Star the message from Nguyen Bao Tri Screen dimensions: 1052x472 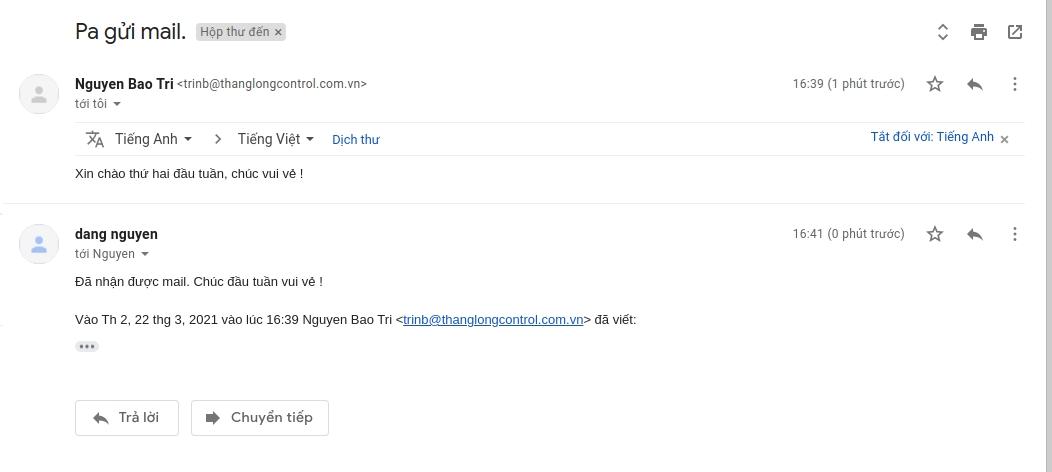pos(935,84)
